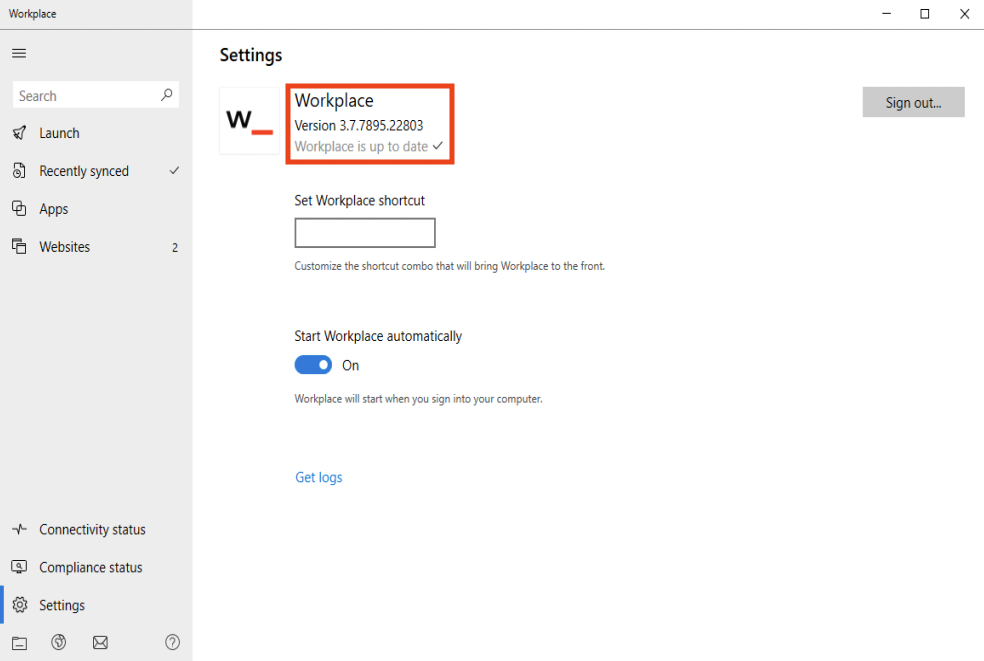Image resolution: width=984 pixels, height=661 pixels.
Task: Open the feedback envelope icon
Action: 100,642
